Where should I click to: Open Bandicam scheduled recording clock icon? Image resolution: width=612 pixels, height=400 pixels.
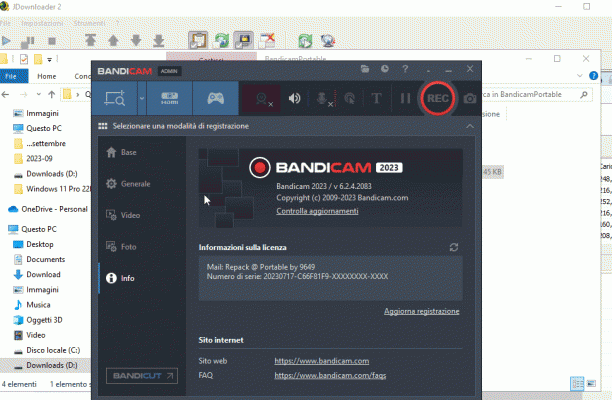(x=385, y=69)
